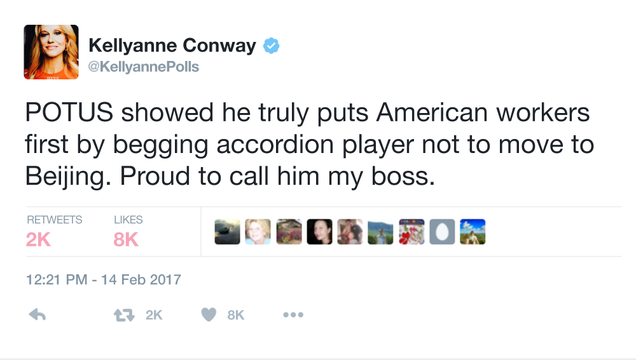Open the tweet timestamp 14 Feb 2017

pyautogui.click(x=103, y=280)
